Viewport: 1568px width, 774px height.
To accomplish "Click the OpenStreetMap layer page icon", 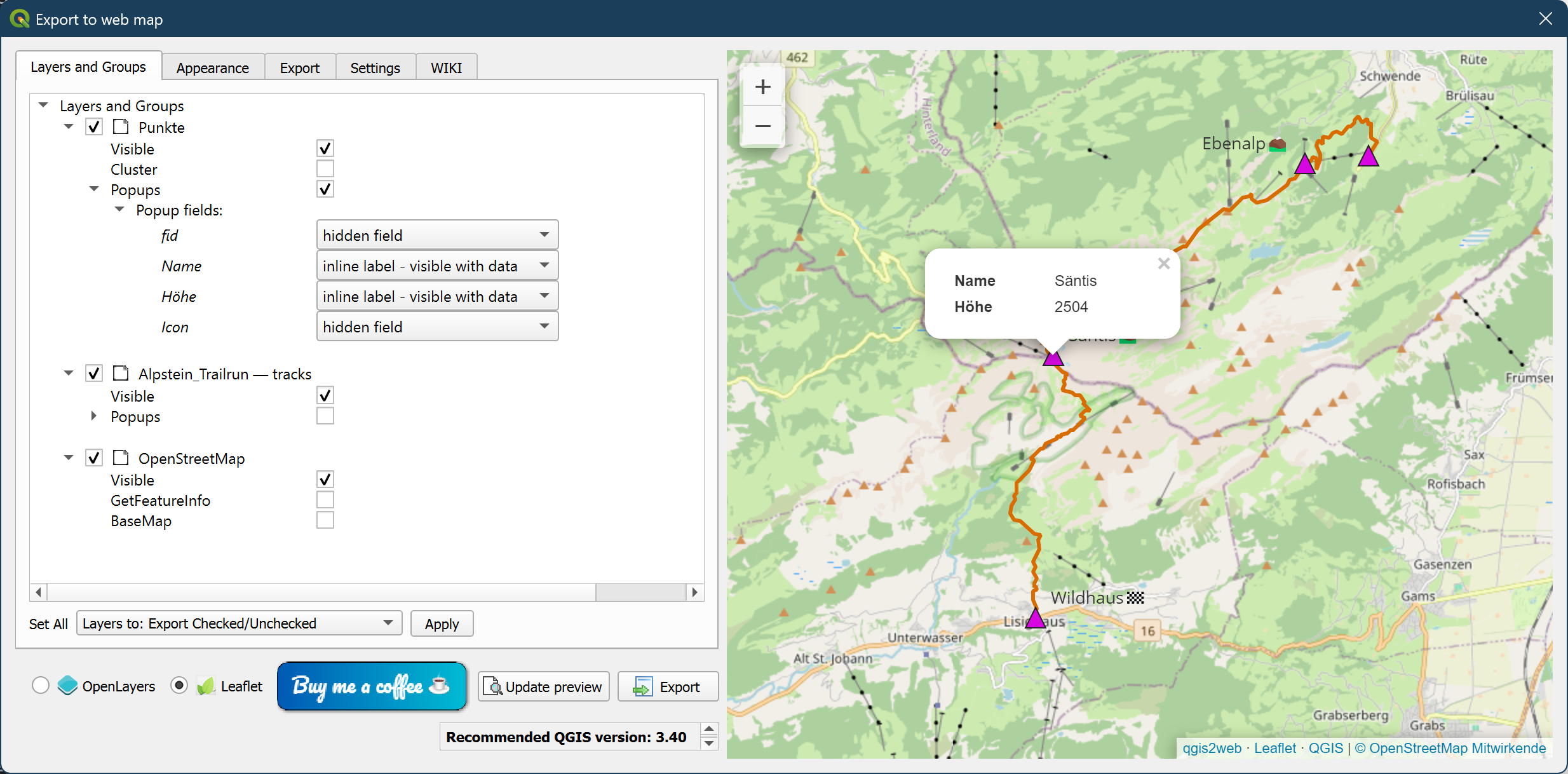I will coord(121,458).
